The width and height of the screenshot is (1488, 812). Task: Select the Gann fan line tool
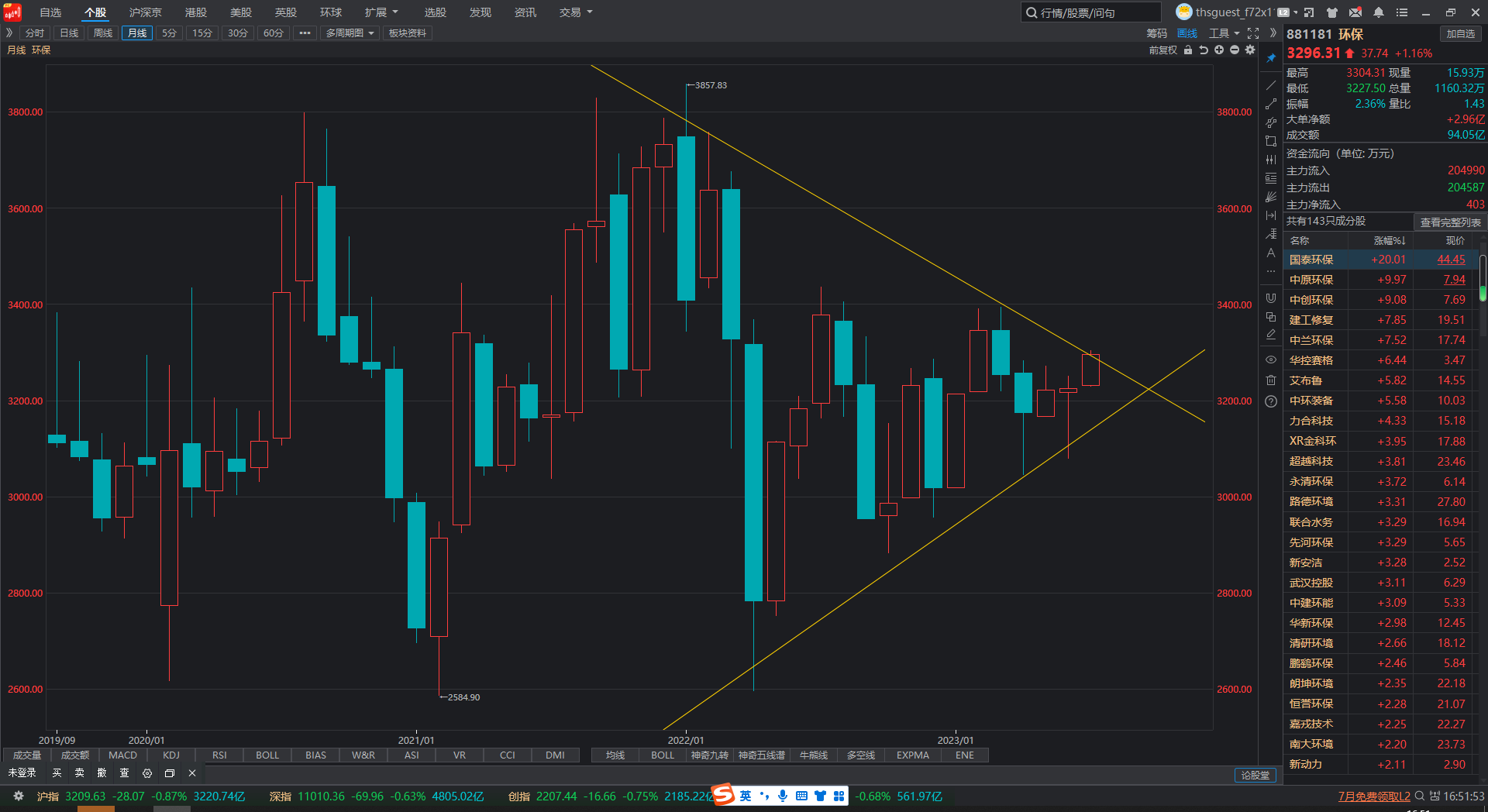[1271, 197]
